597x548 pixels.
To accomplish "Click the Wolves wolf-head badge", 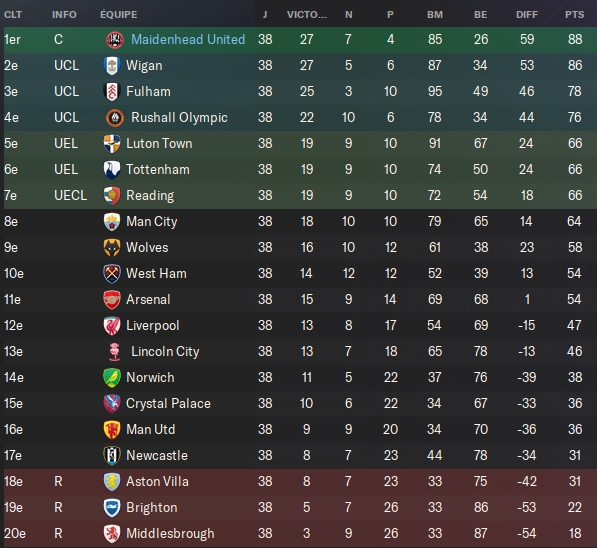I will pos(112,248).
